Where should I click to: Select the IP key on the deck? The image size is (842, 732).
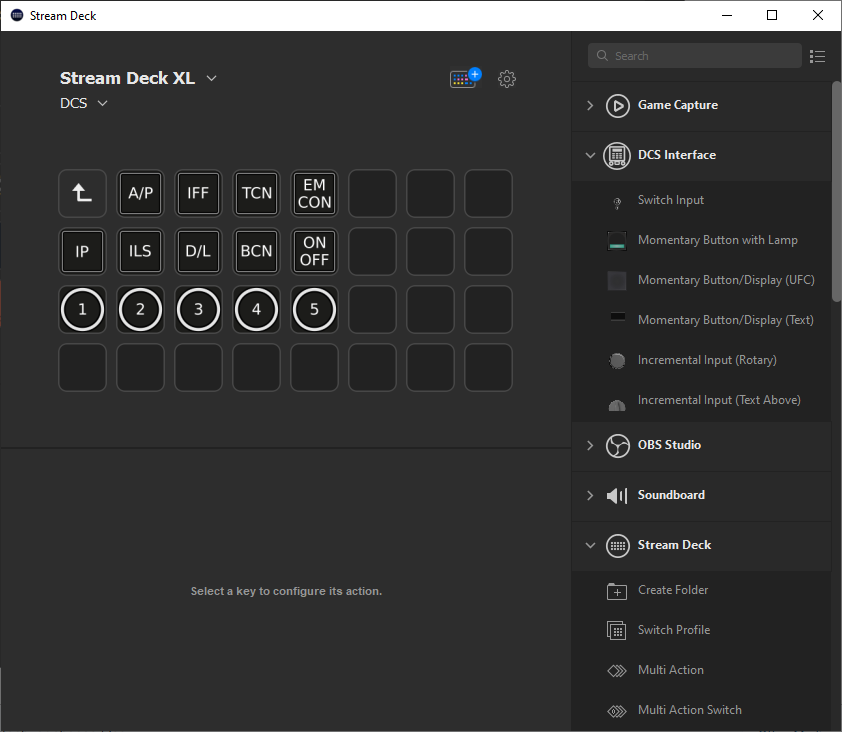coord(82,251)
